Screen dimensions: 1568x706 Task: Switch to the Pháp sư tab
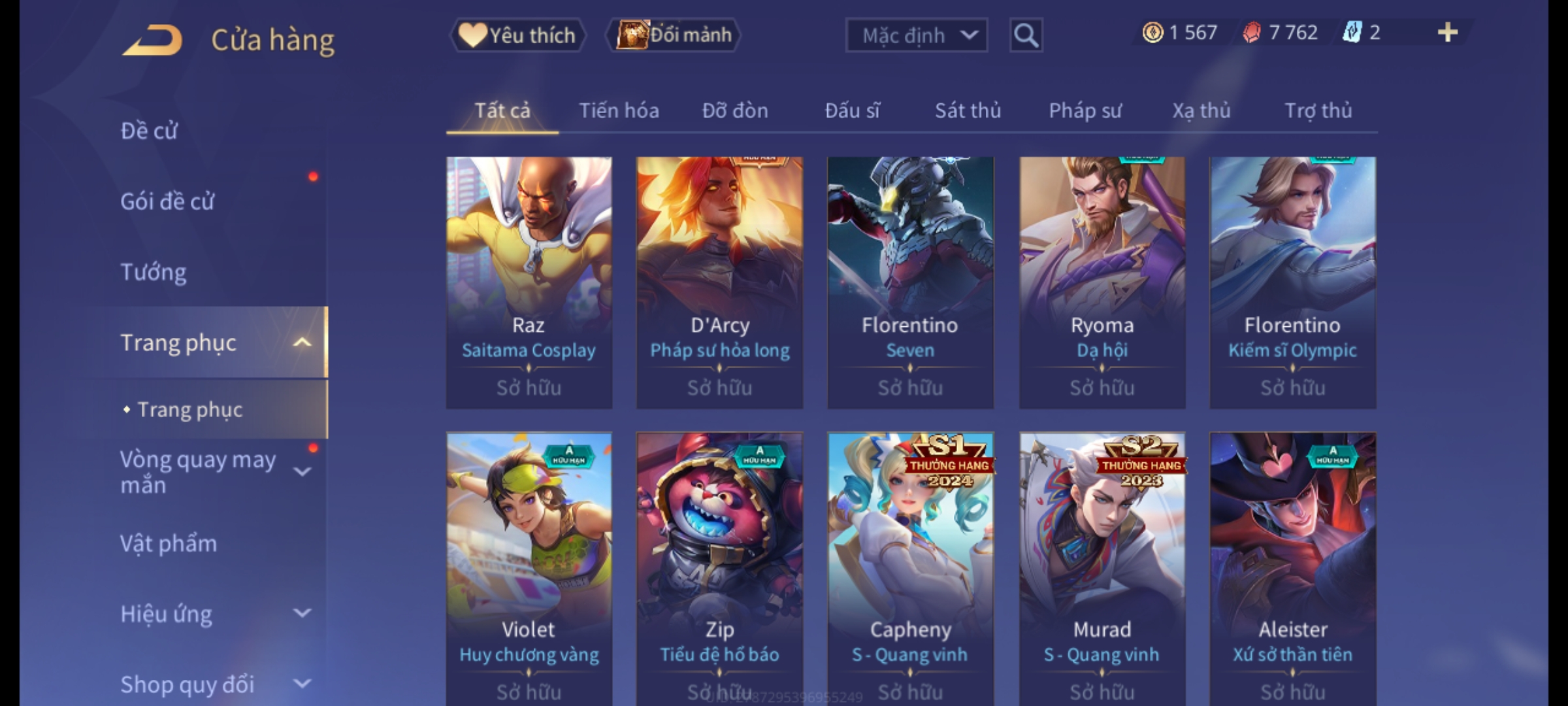click(1085, 110)
